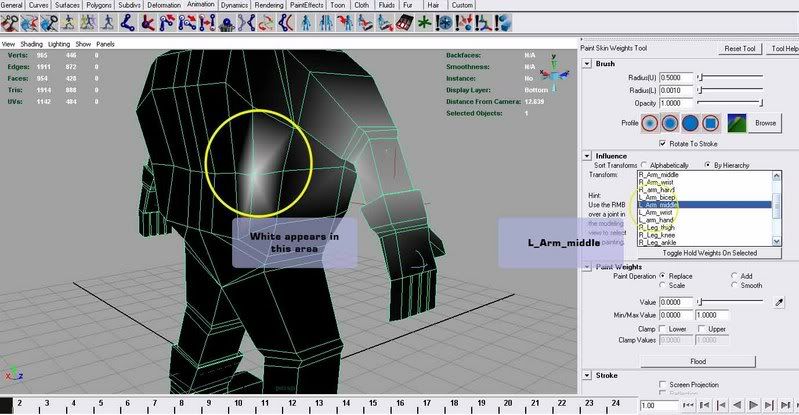799x415 pixels.
Task: Click the play forwards button
Action: [753, 405]
